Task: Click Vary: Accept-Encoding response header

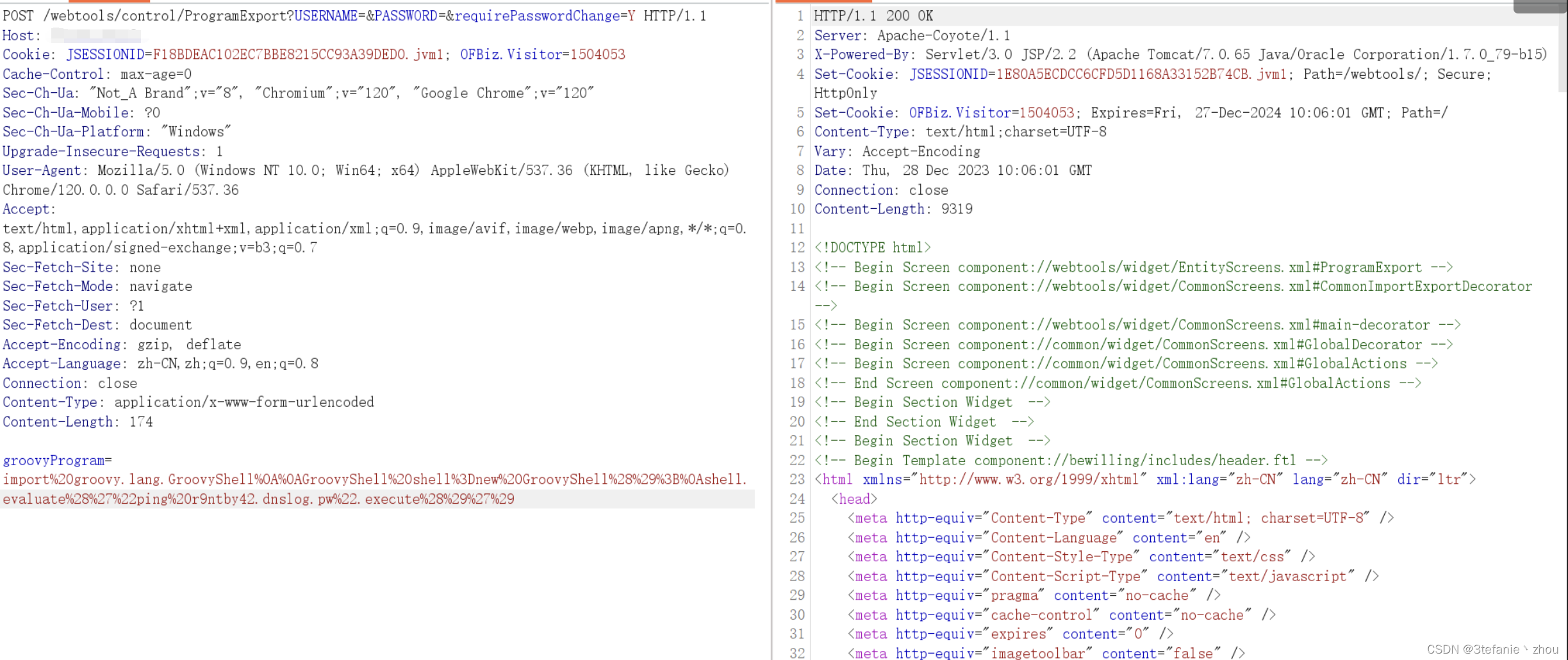Action: (x=897, y=151)
